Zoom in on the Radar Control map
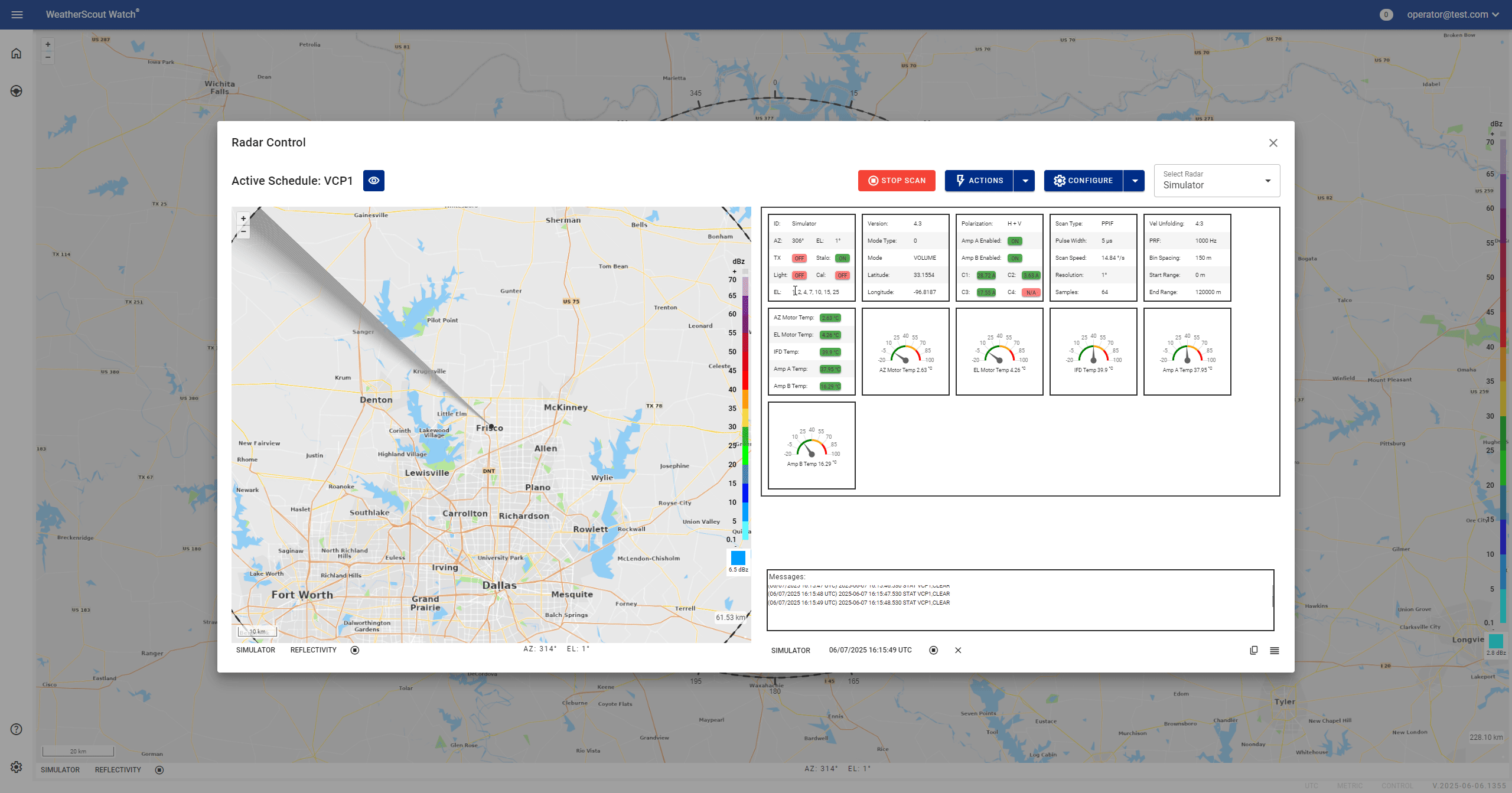This screenshot has width=1512, height=793. point(243,218)
